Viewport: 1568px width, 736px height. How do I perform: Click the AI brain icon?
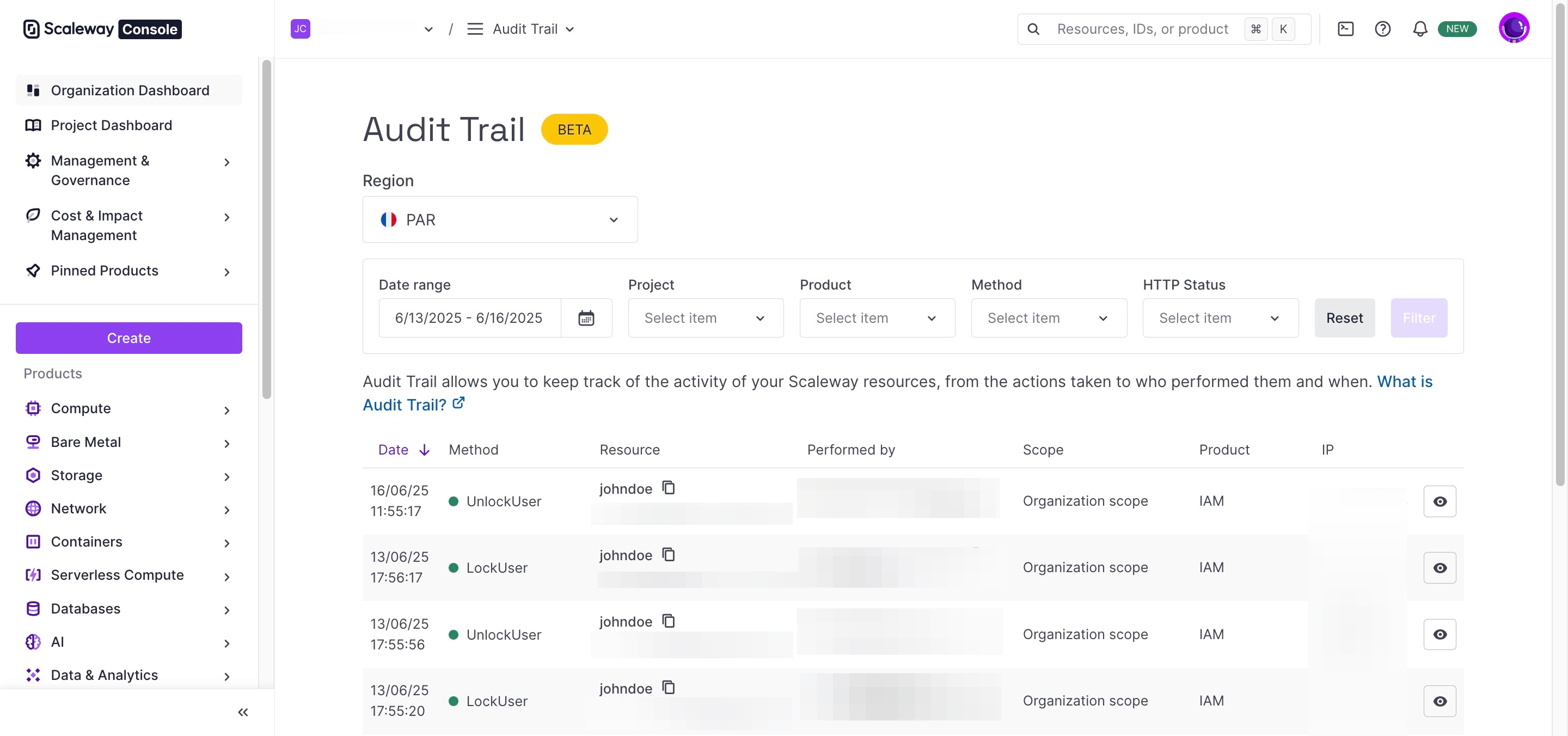tap(33, 642)
